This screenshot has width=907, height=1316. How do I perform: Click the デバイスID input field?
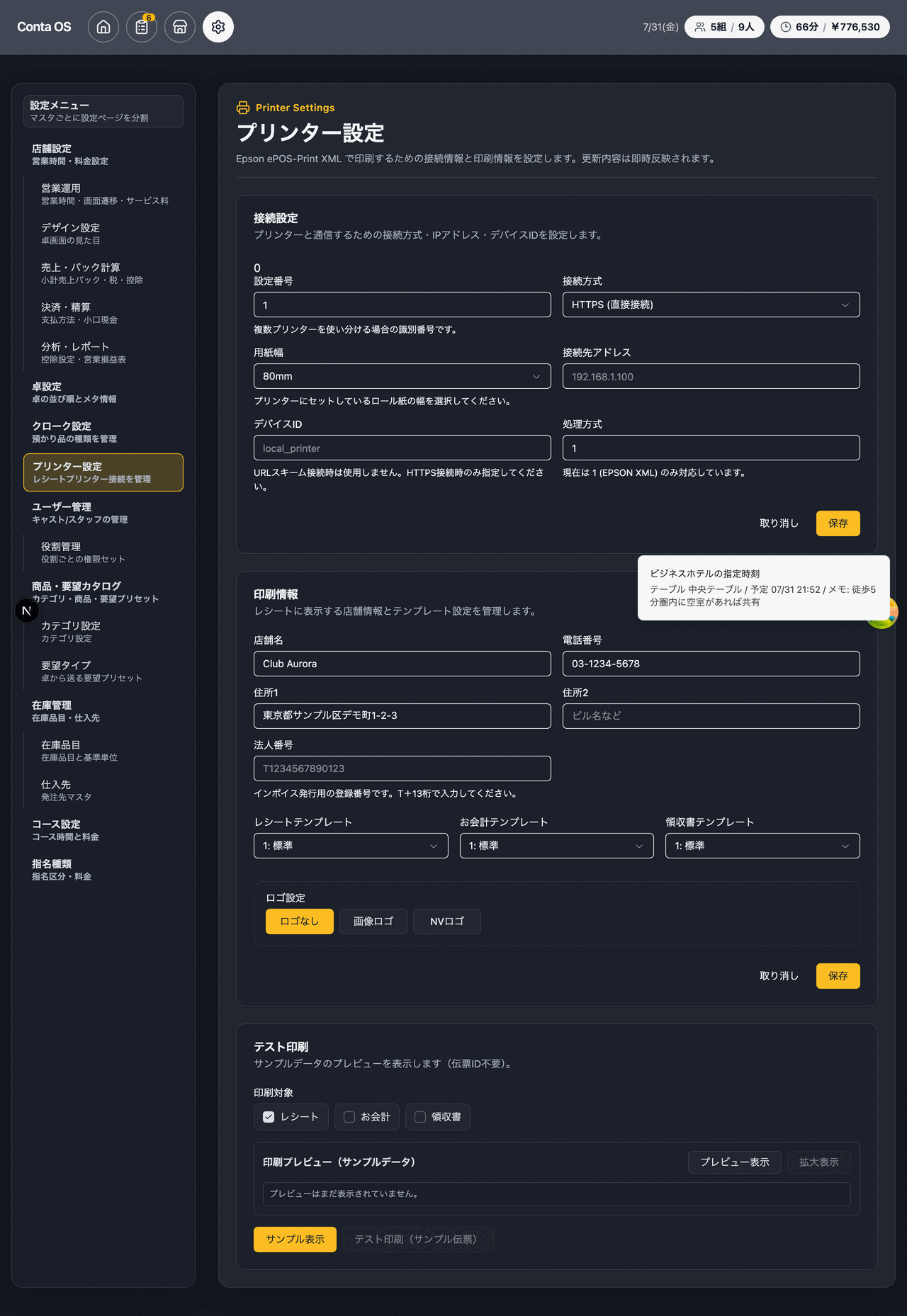pos(402,448)
